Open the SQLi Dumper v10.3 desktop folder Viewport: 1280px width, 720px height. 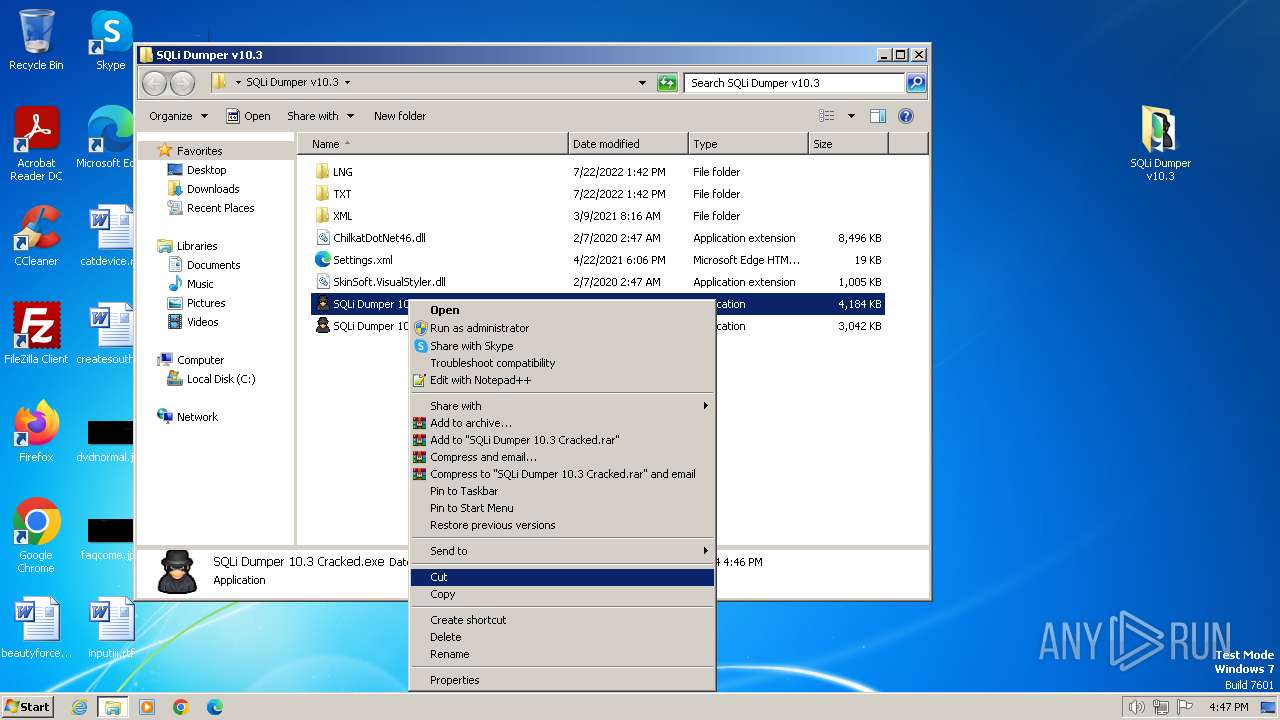1160,144
